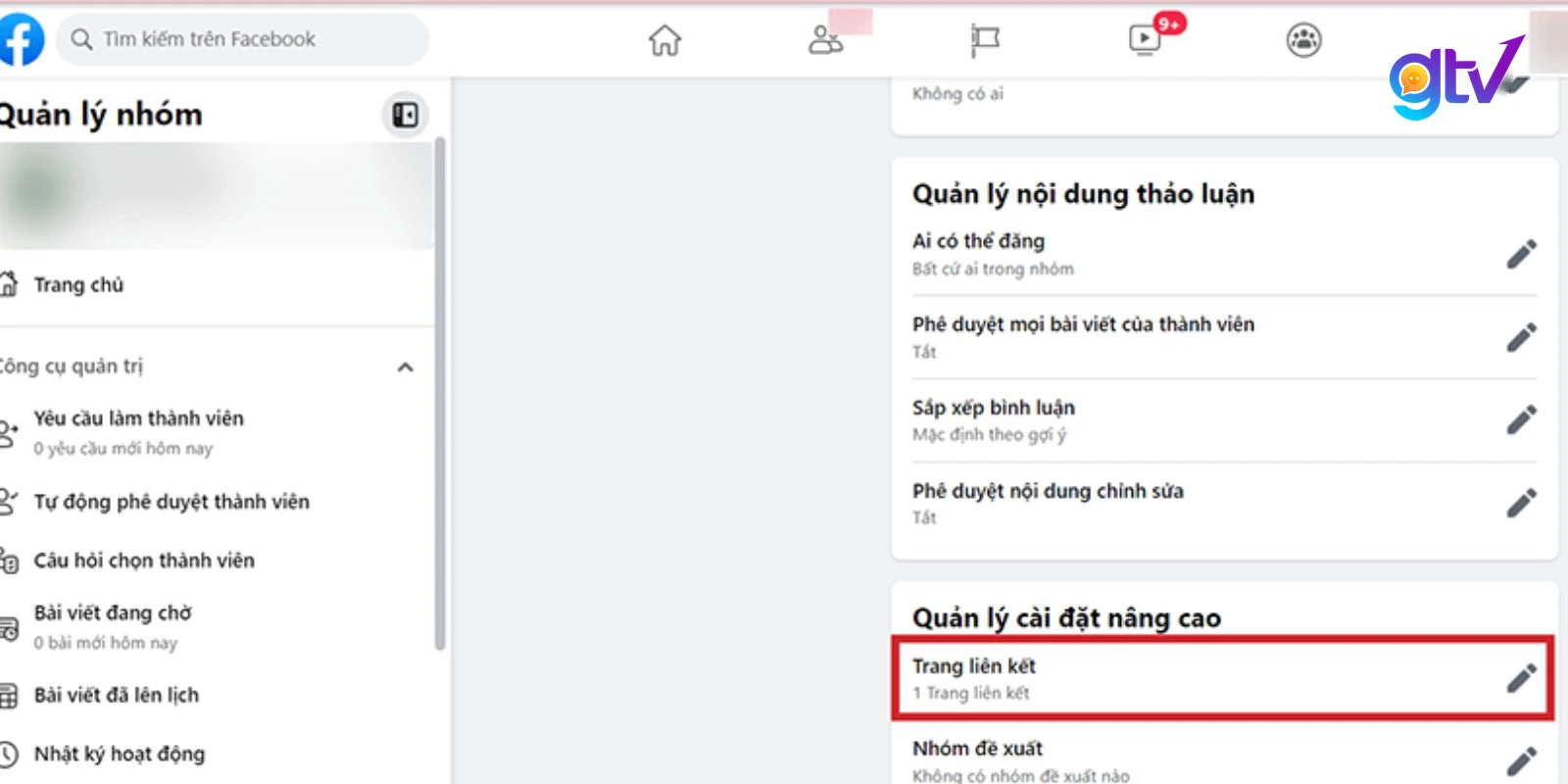Click the Facebook logo icon

tap(22, 40)
